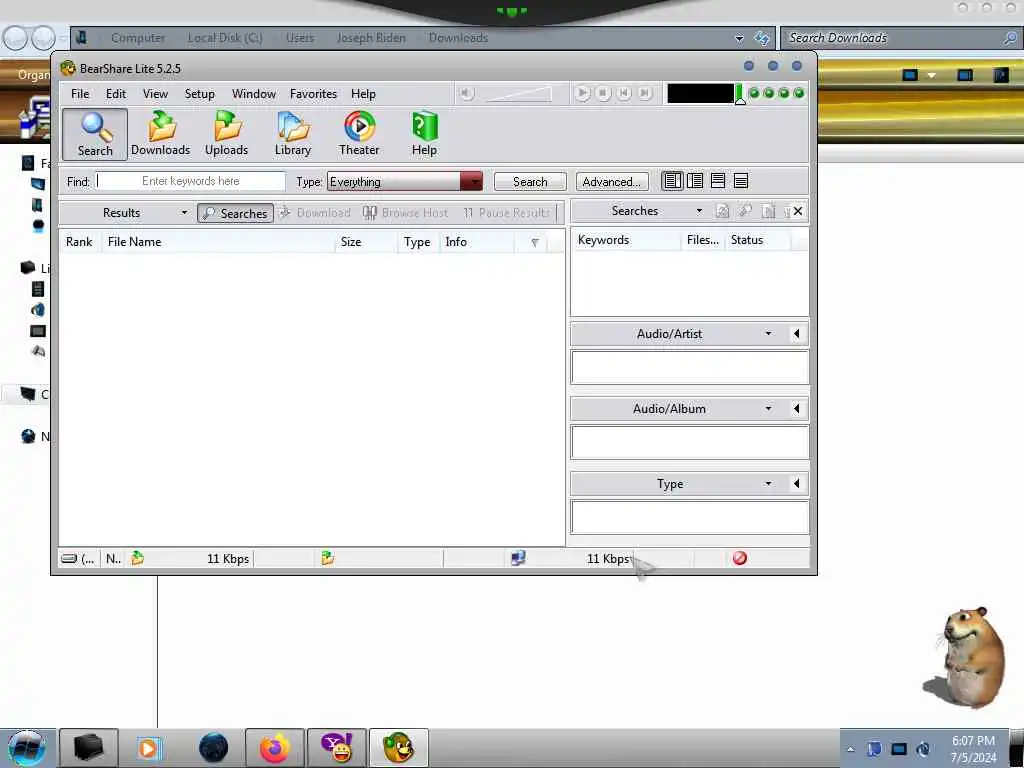Click the Pause Results toolbar button

point(506,213)
